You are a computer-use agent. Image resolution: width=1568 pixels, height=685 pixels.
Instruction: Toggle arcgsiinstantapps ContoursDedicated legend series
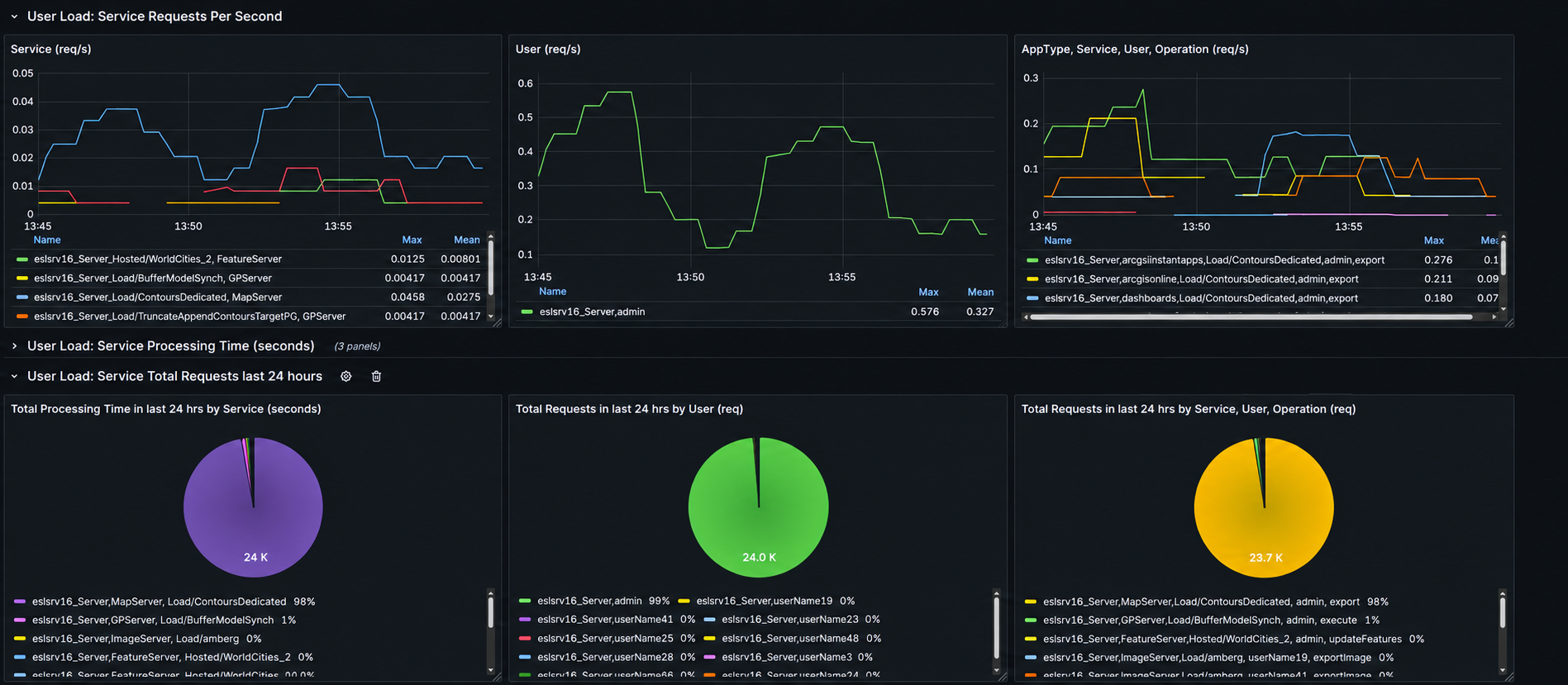[1214, 259]
